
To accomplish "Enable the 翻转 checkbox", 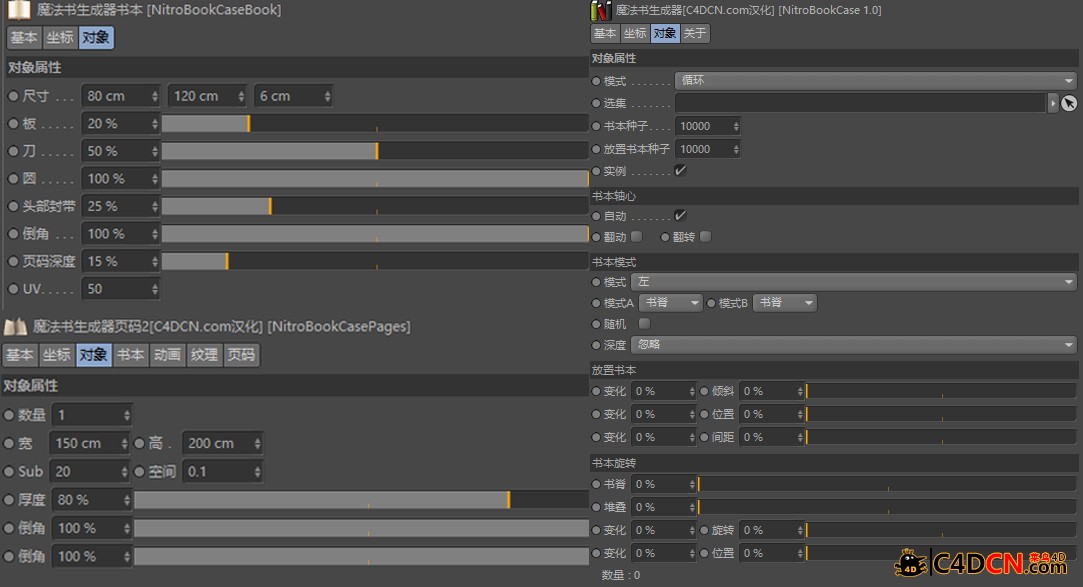I will [705, 237].
